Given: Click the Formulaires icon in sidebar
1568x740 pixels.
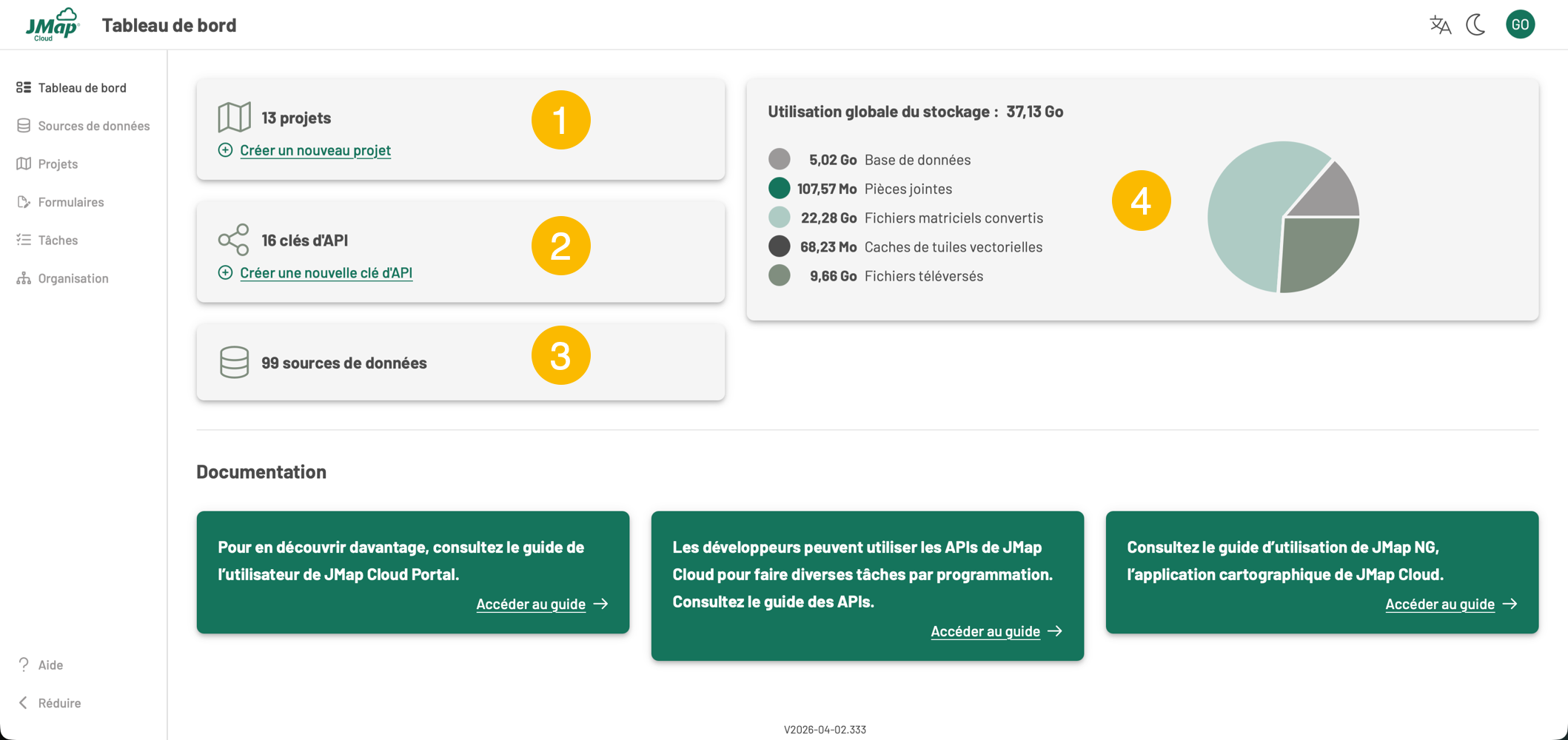Looking at the screenshot, I should pos(24,202).
